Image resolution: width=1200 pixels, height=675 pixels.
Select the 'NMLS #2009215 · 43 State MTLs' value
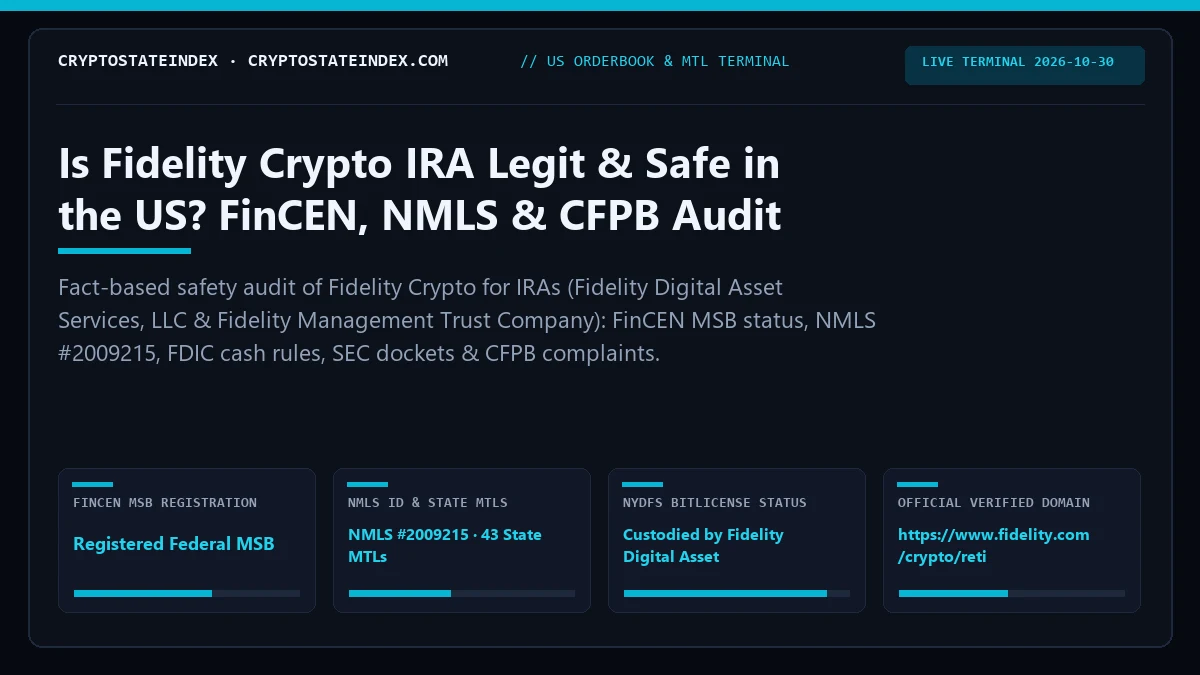pyautogui.click(x=445, y=545)
